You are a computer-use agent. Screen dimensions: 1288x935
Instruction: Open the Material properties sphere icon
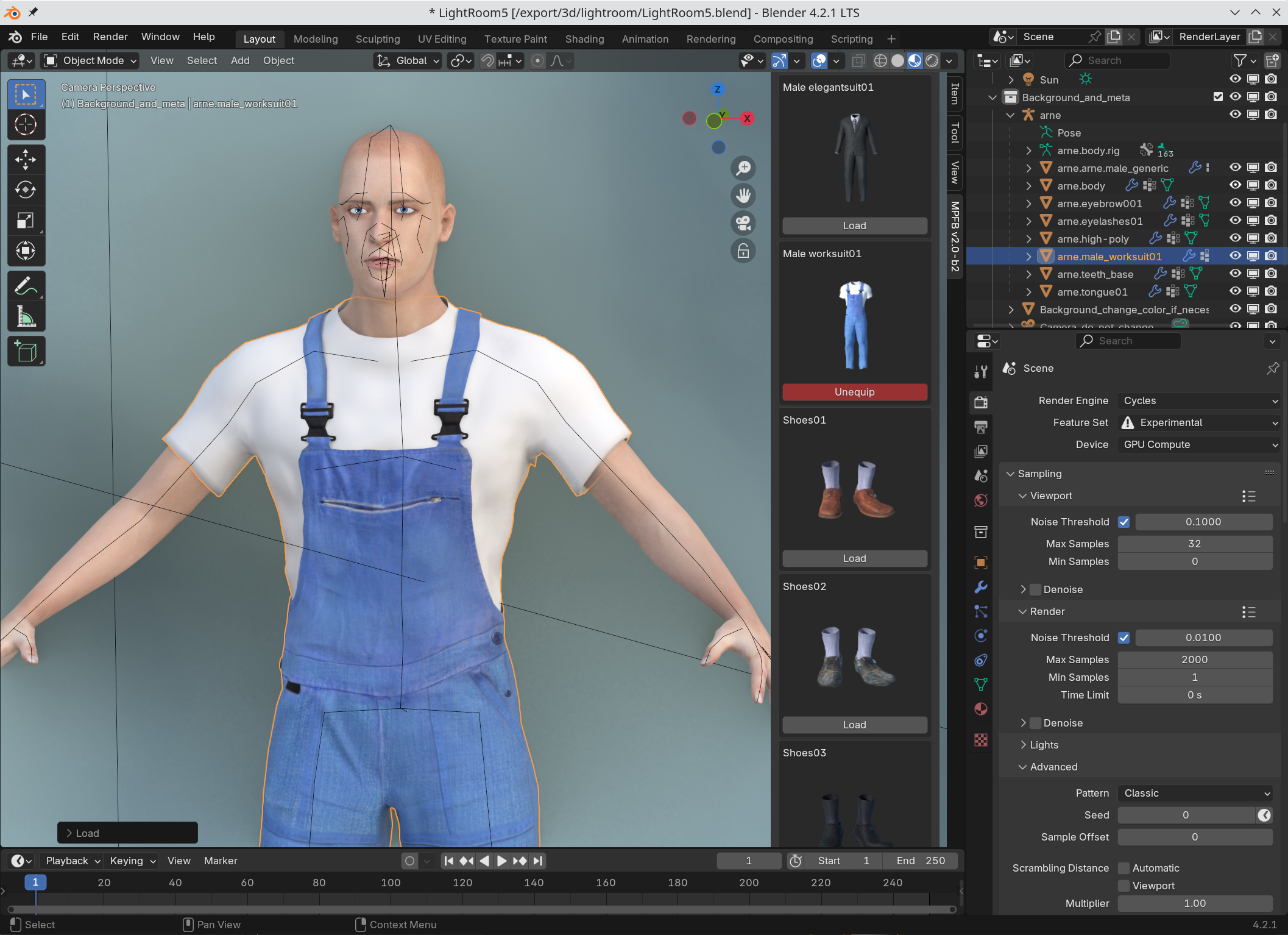point(981,709)
